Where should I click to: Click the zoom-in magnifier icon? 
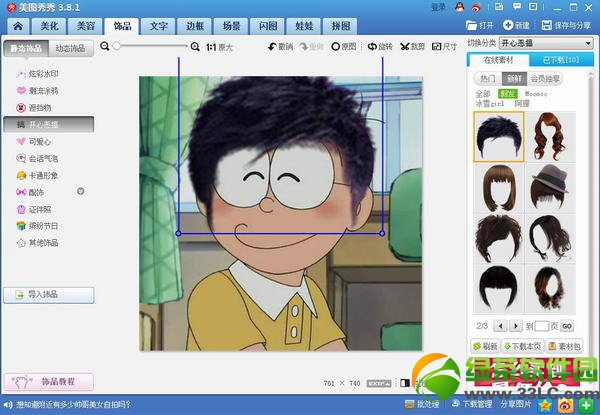[x=195, y=46]
